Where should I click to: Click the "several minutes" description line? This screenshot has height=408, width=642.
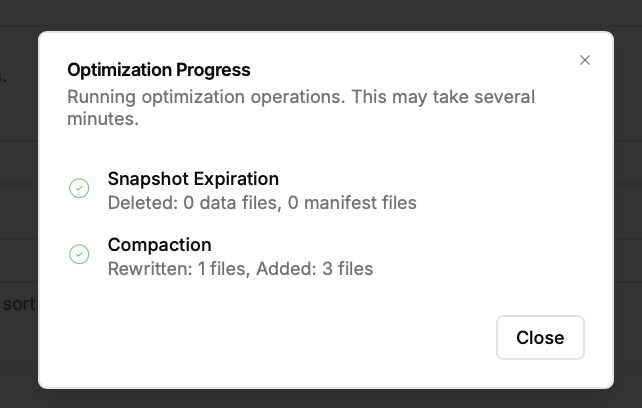click(102, 119)
